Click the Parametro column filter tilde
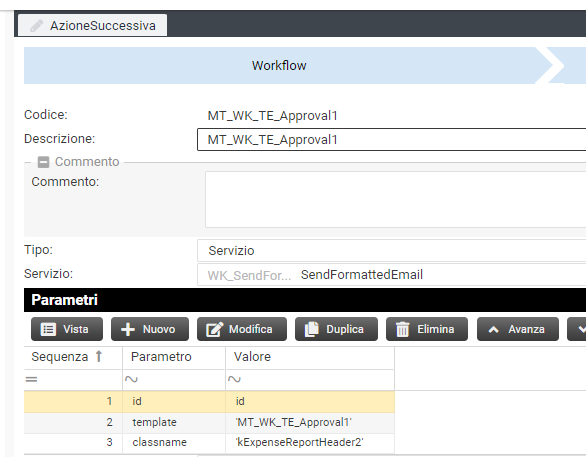 point(131,379)
